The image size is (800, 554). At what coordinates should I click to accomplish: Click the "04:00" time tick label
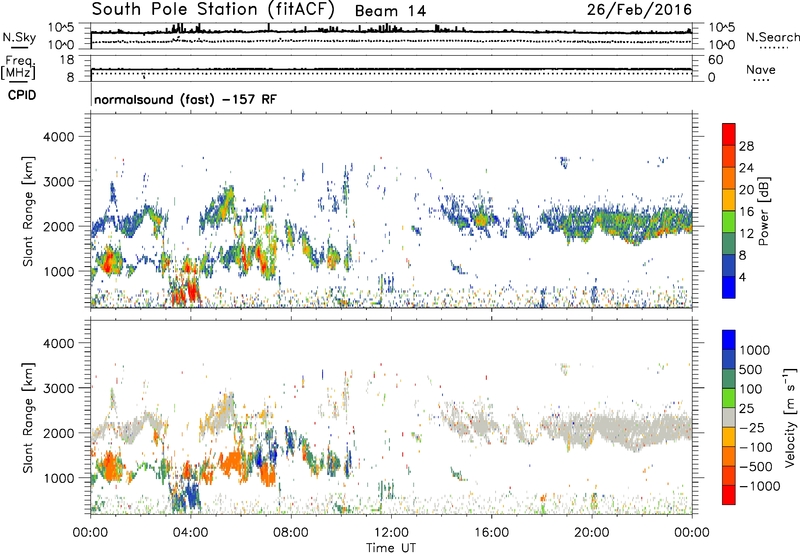pos(190,533)
